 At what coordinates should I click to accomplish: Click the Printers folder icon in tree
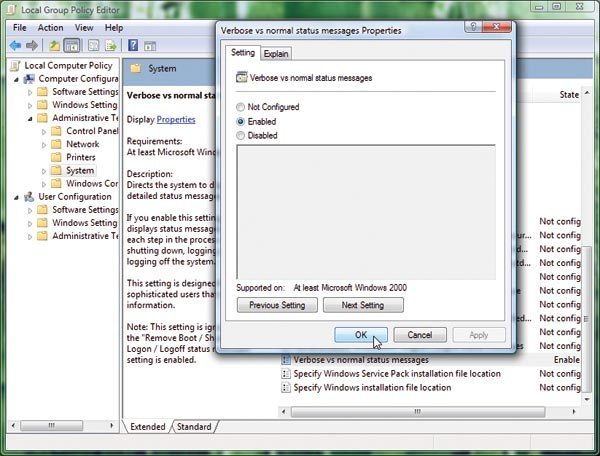pos(58,157)
